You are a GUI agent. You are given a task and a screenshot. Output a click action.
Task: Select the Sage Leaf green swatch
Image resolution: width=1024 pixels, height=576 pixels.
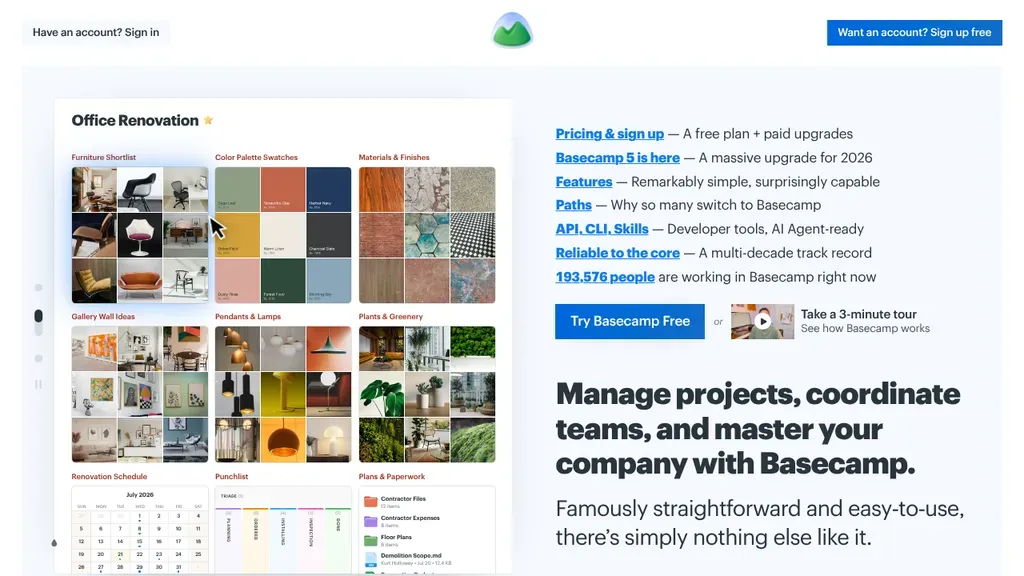237,189
